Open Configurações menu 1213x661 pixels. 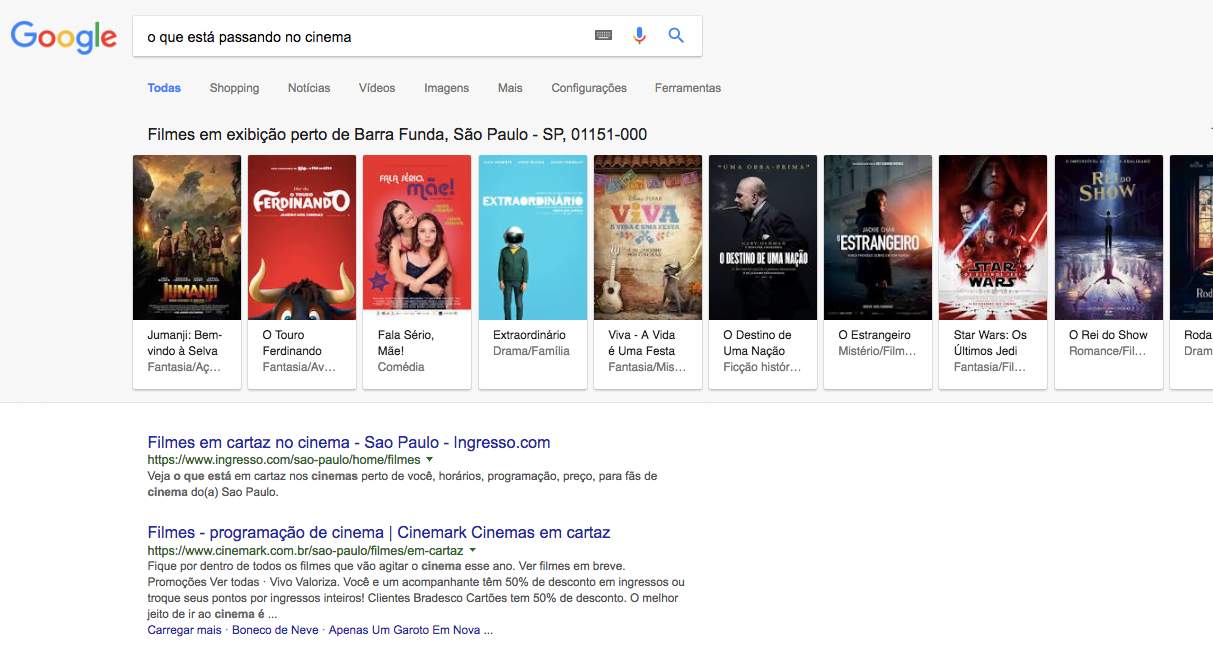click(x=589, y=88)
